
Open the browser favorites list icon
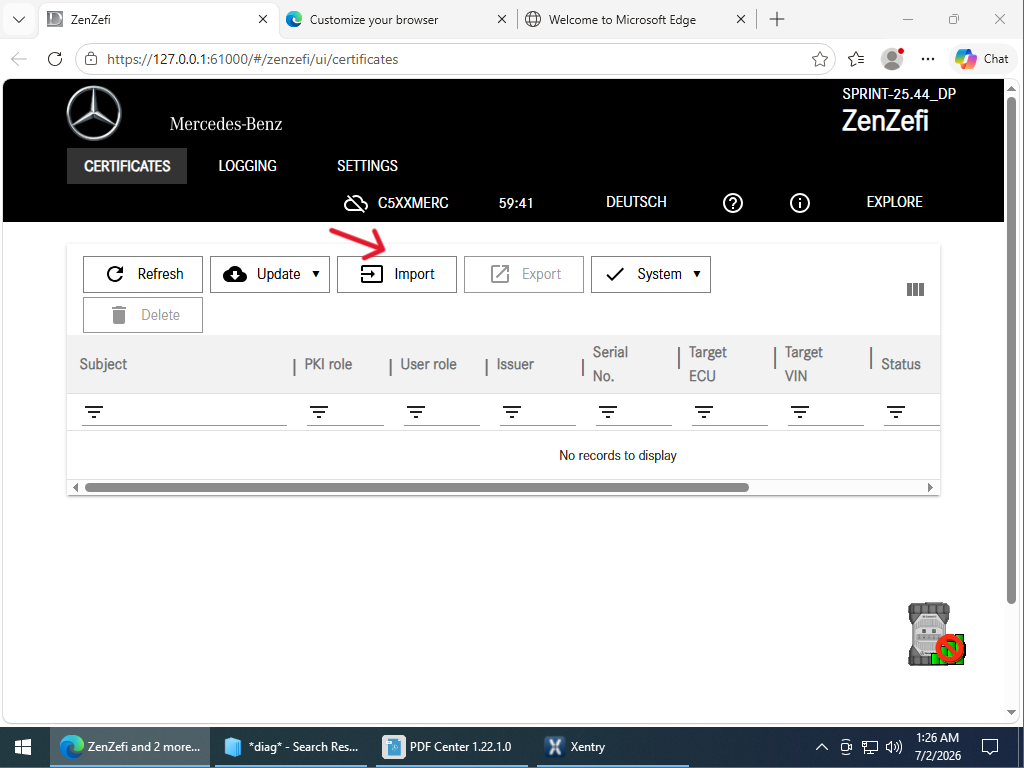coord(856,59)
